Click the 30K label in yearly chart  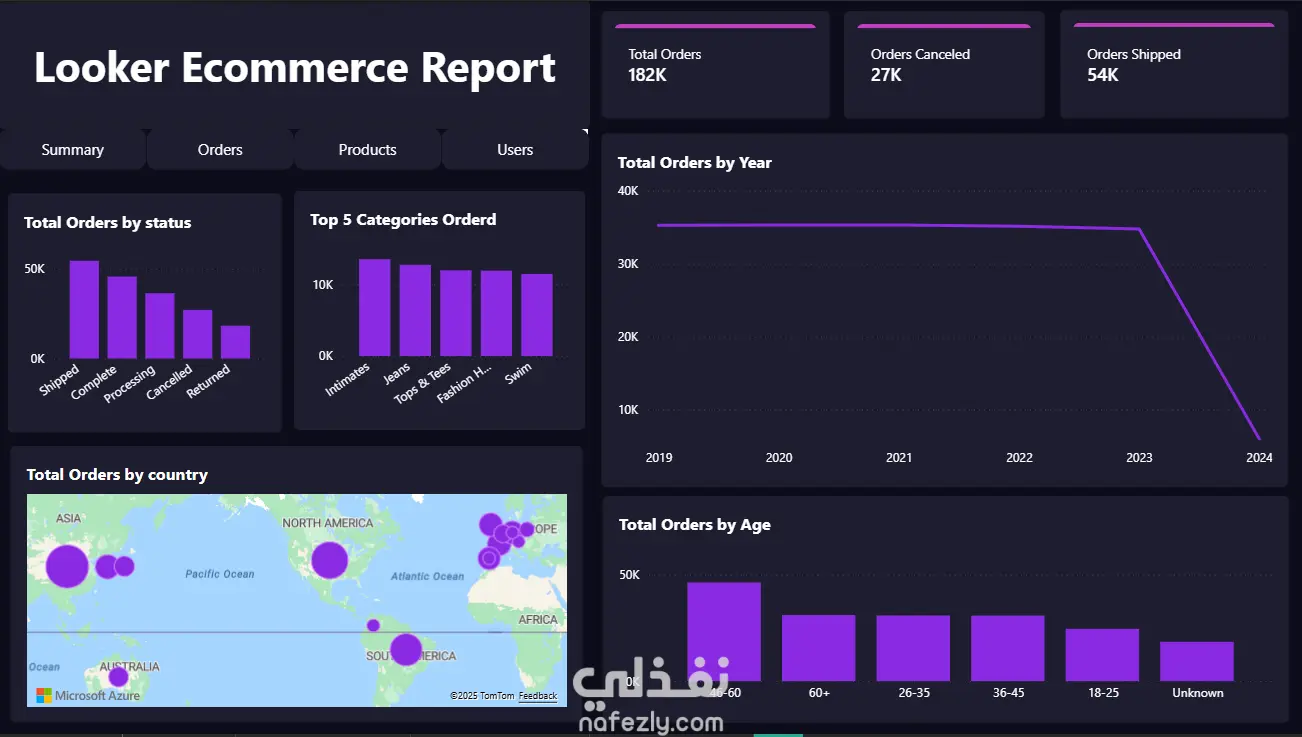628,263
